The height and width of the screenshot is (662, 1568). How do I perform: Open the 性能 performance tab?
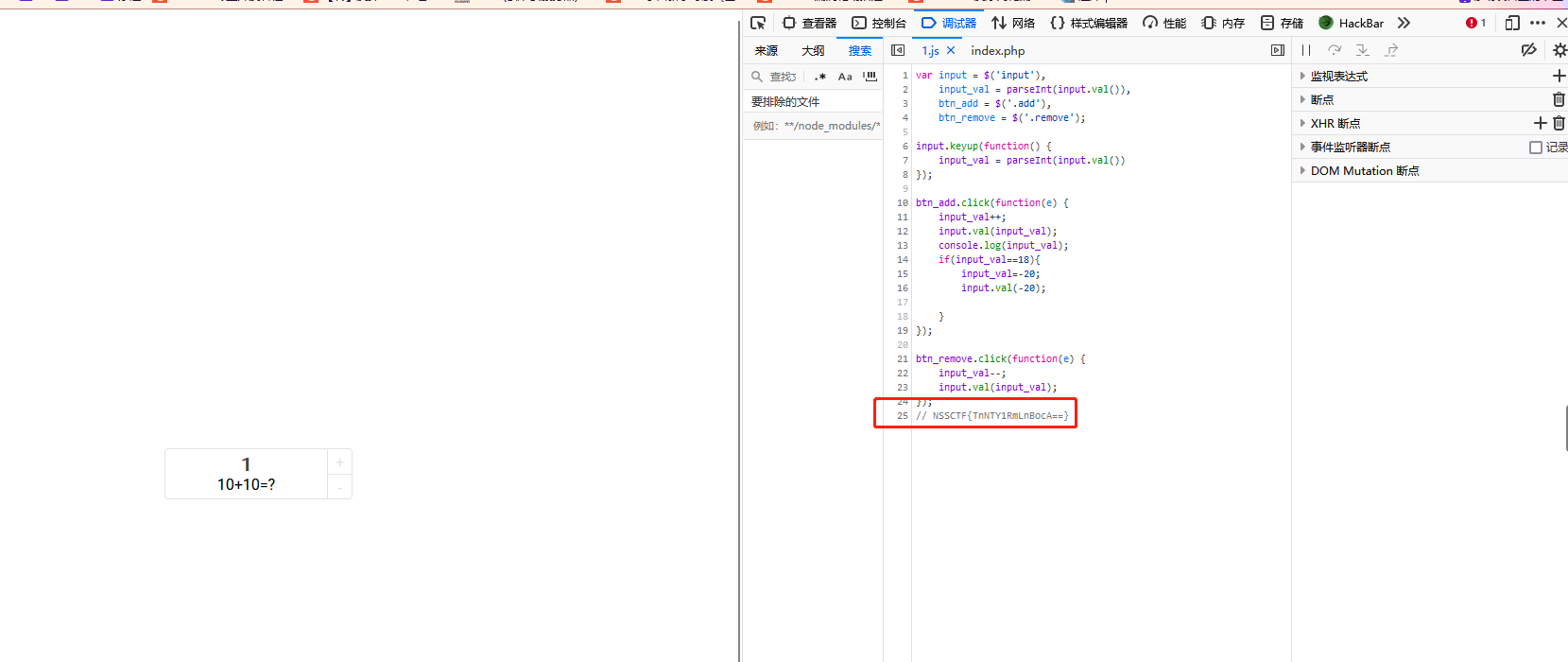pyautogui.click(x=1164, y=23)
